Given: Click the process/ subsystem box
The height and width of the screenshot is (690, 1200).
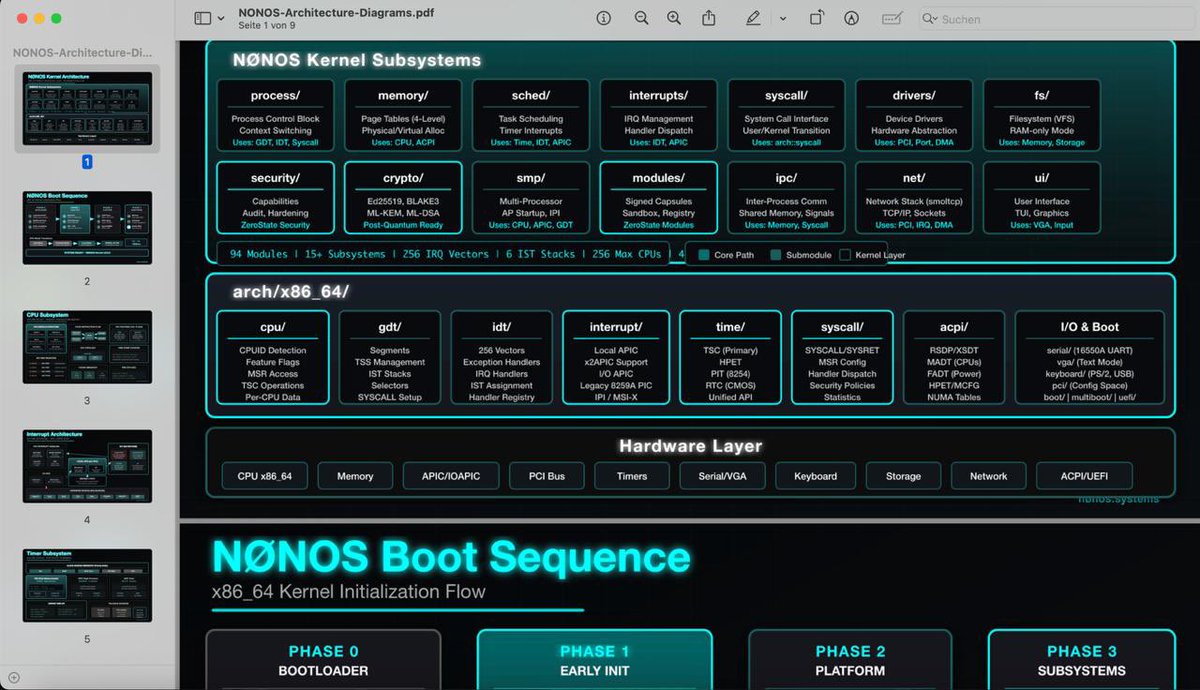Looking at the screenshot, I should click(275, 115).
